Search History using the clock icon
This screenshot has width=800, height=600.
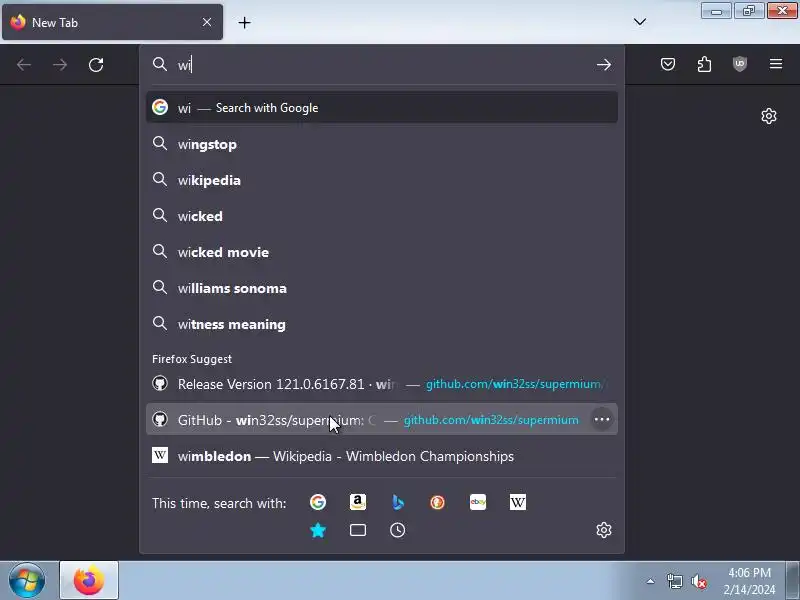click(x=397, y=531)
